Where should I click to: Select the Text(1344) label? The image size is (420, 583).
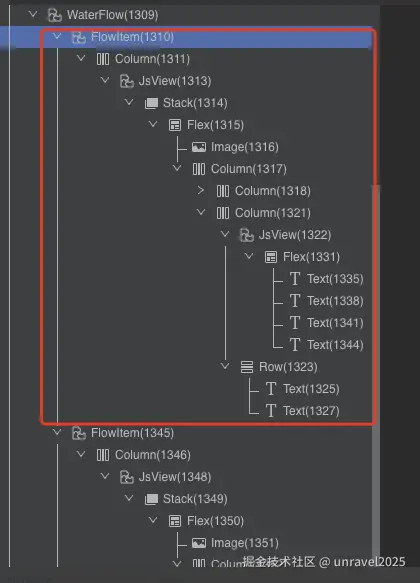tap(335, 345)
